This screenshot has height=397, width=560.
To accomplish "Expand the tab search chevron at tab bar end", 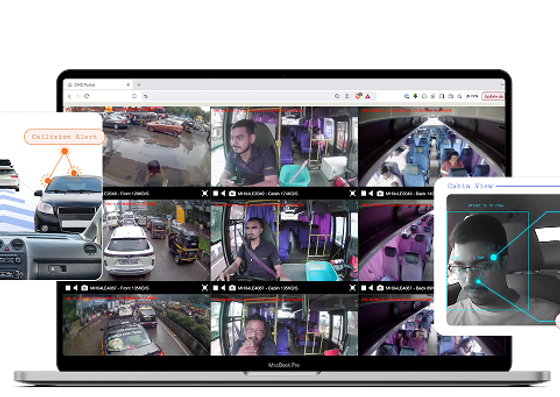I will (x=502, y=85).
